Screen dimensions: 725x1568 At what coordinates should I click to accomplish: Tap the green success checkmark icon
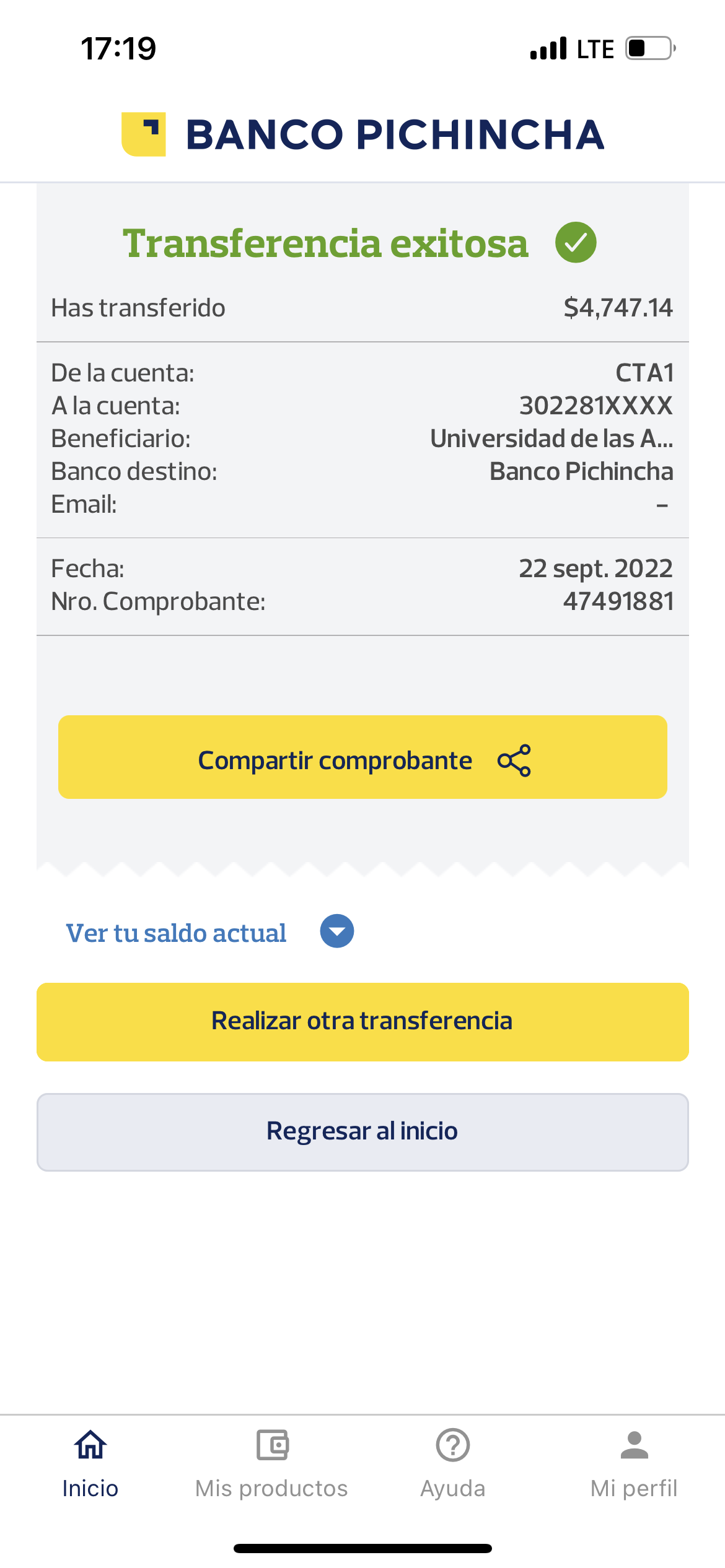point(576,243)
